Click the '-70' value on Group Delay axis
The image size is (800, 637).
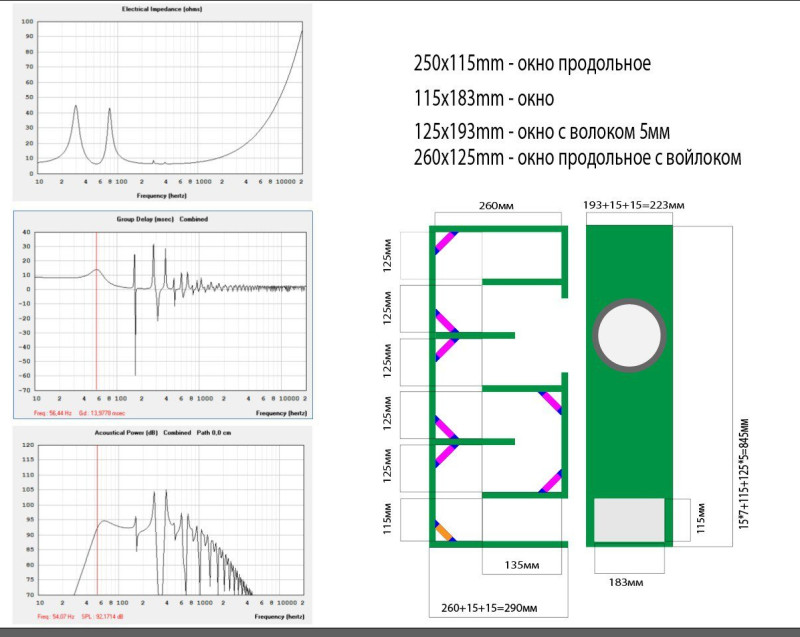(25, 390)
